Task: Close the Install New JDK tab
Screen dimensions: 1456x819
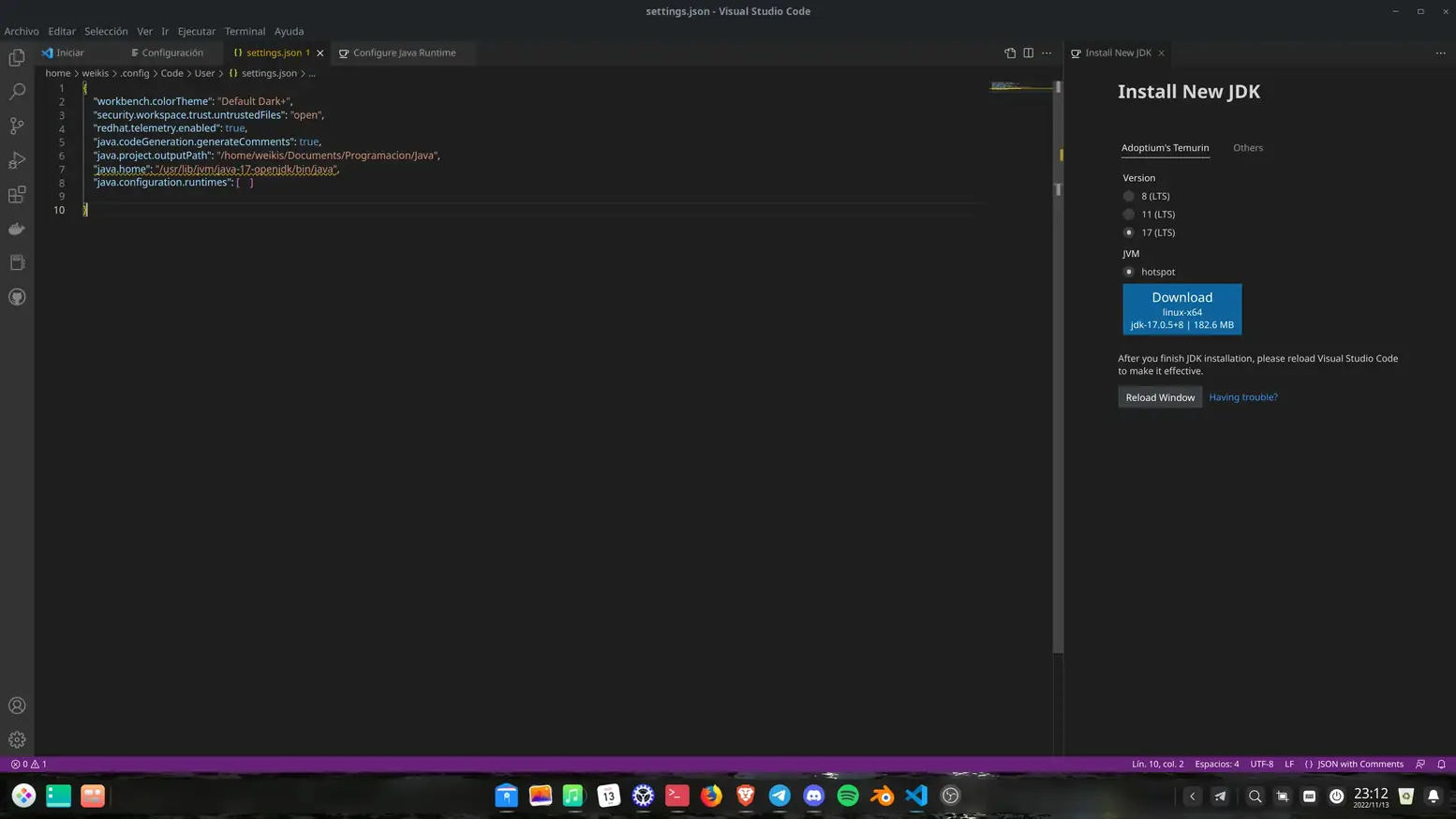Action: 1161,53
